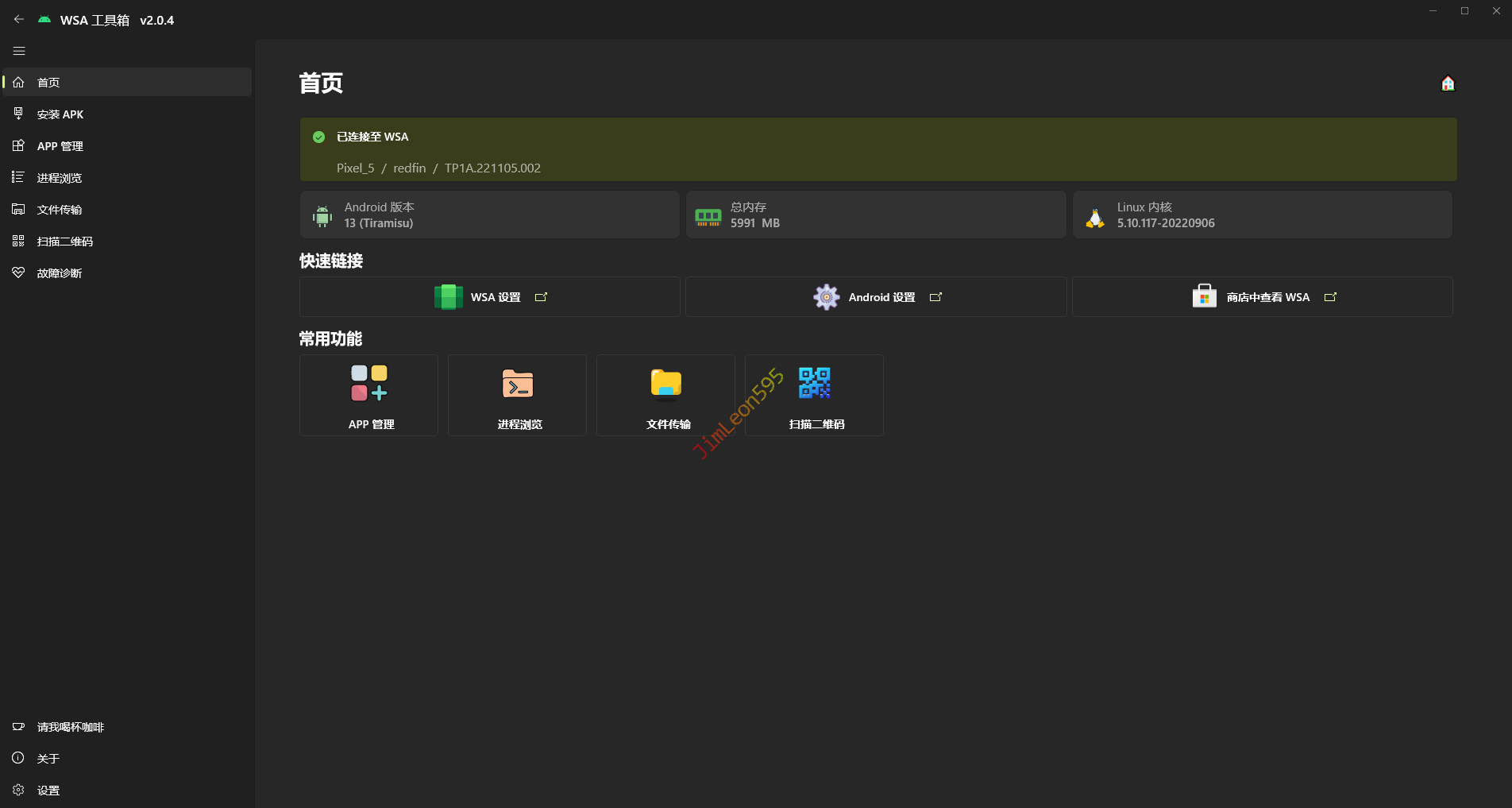Open the Android 设置 quick link
This screenshot has width=1512, height=808.
pos(876,297)
